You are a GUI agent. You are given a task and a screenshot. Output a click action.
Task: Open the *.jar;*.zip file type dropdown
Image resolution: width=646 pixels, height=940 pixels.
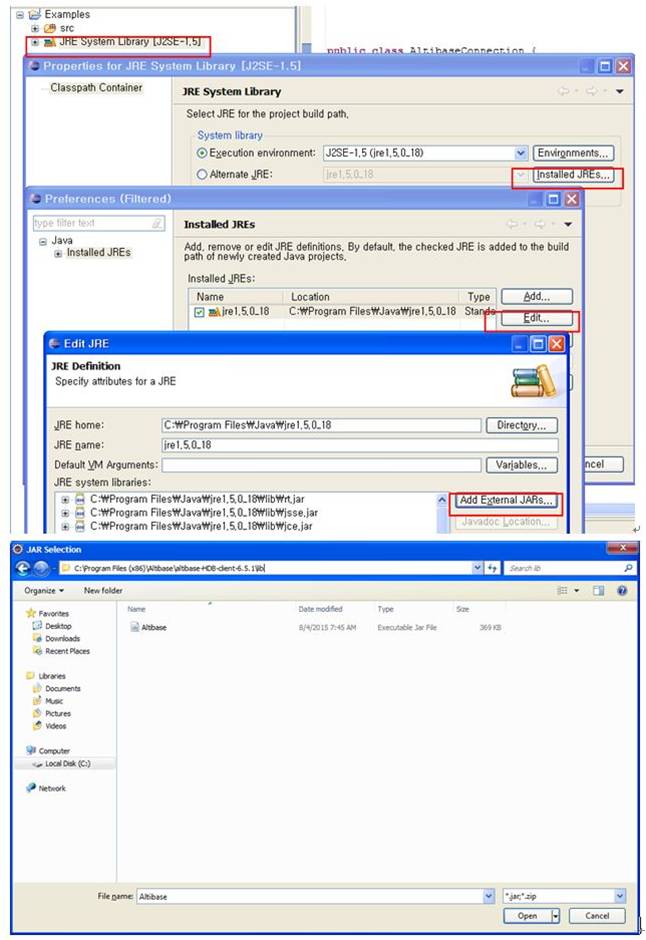(x=620, y=896)
